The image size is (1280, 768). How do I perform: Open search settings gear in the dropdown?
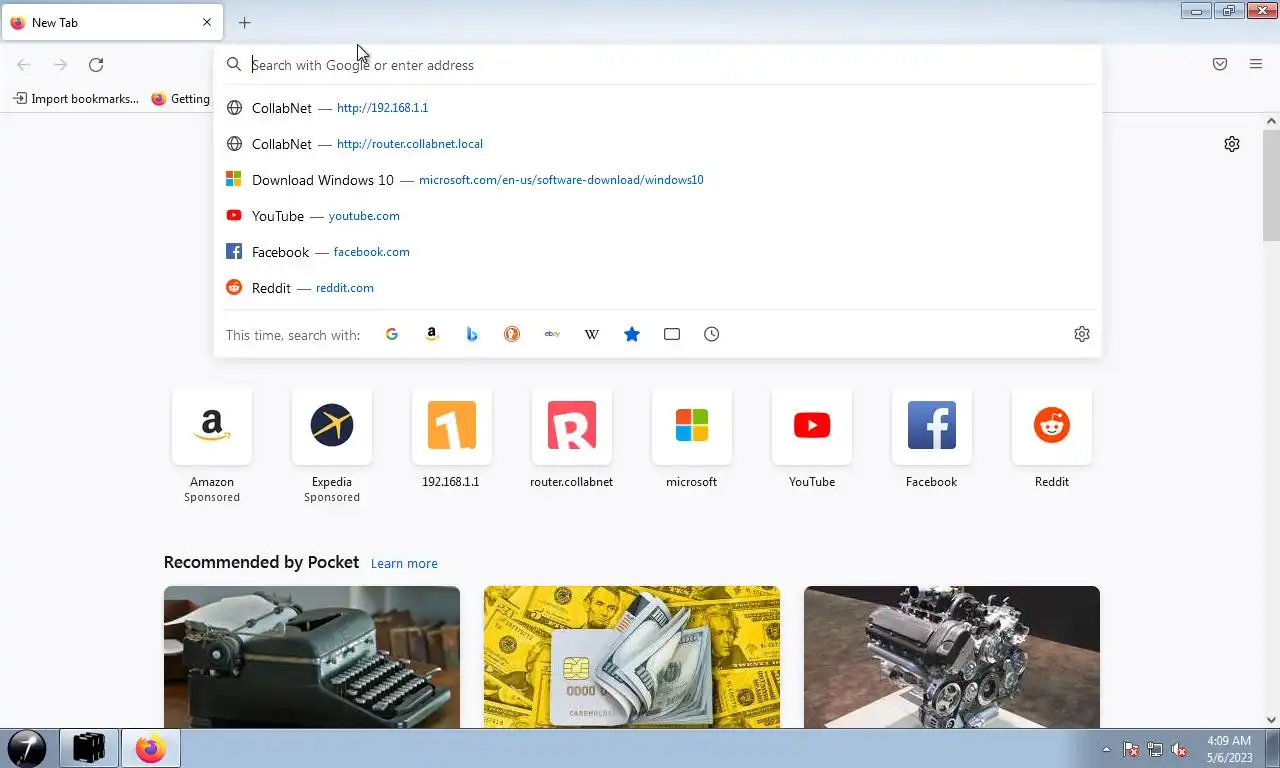pyautogui.click(x=1082, y=334)
